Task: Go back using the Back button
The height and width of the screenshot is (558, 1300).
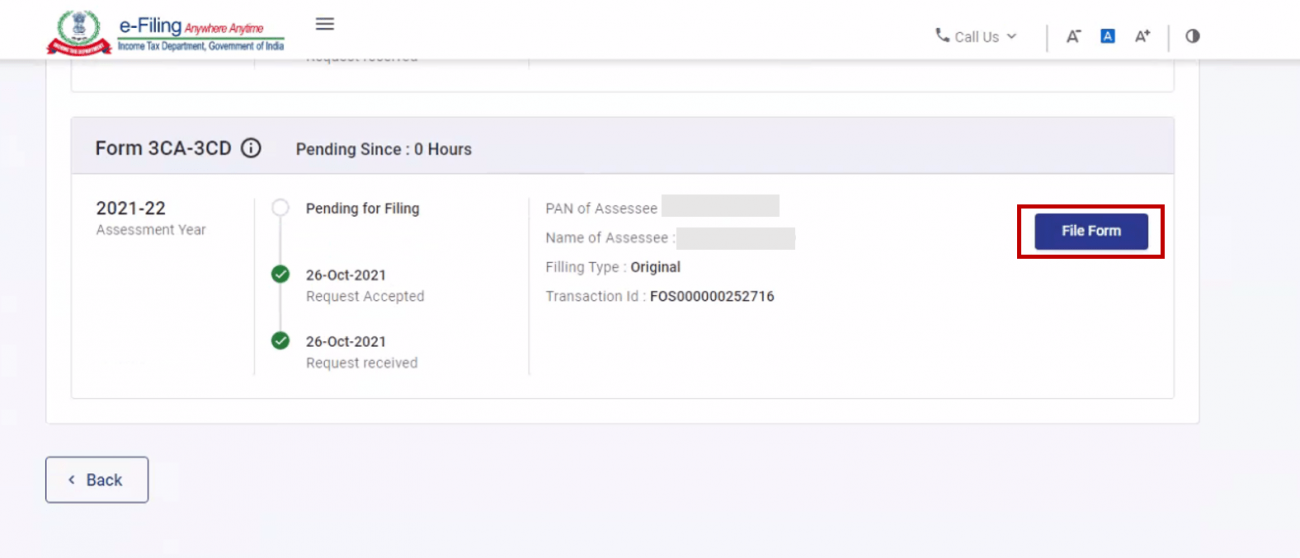Action: (97, 480)
